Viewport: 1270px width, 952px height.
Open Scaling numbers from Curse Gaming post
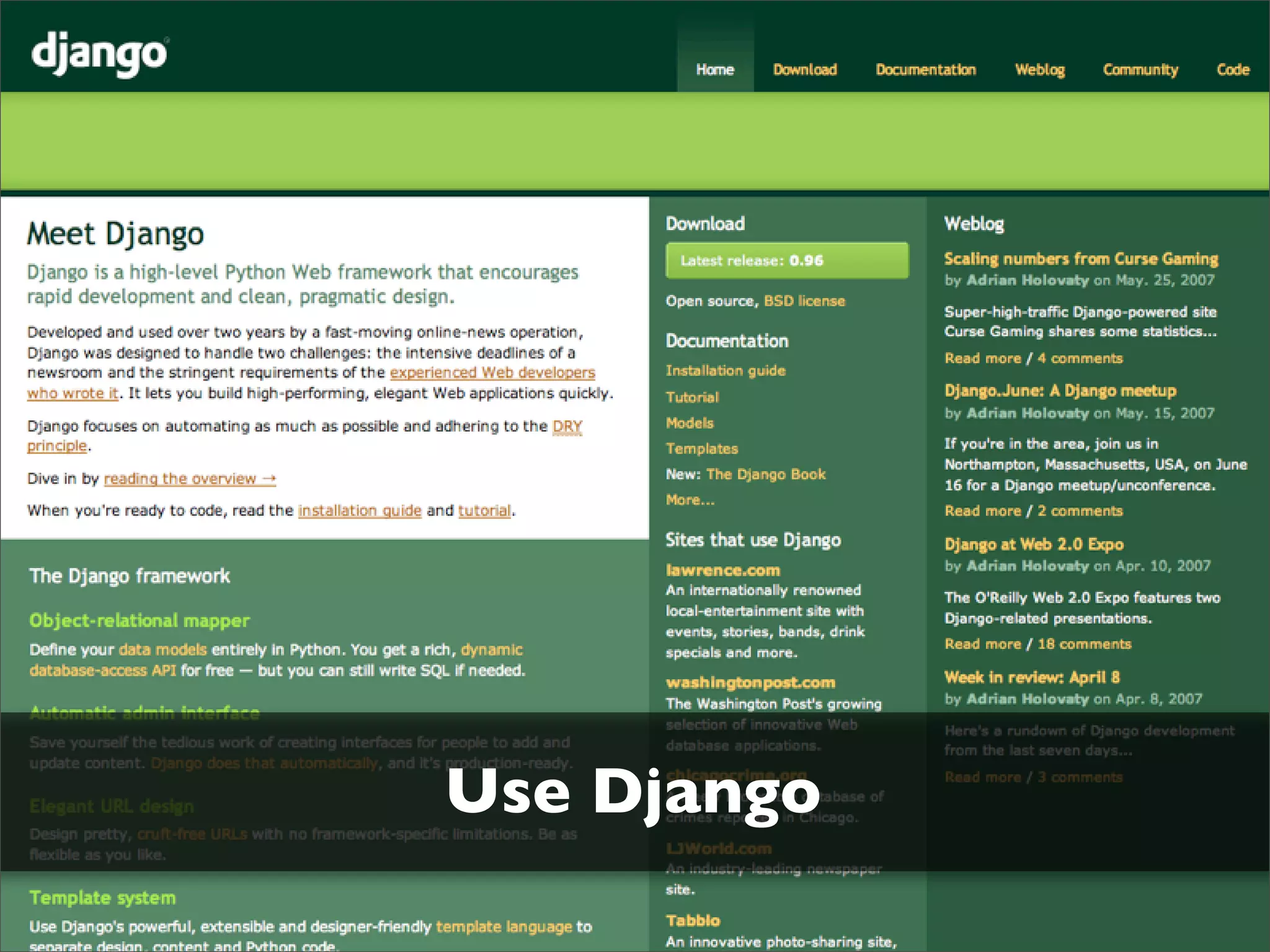coord(1080,258)
